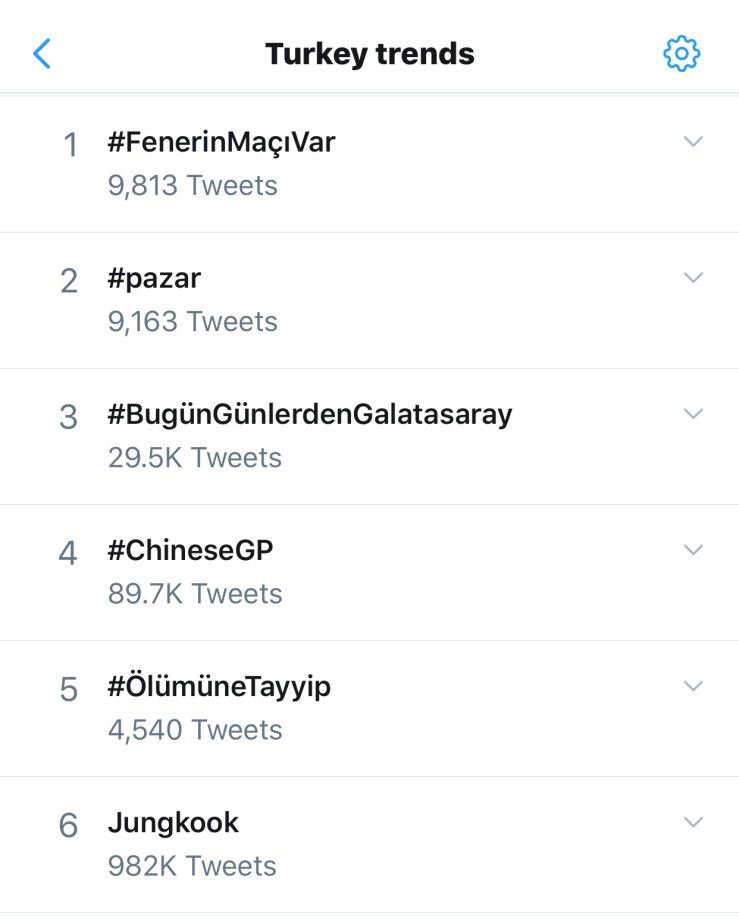Expand options for #FenerinMaçıVar trend
Viewport: 739px width, 919px height.
click(x=693, y=142)
